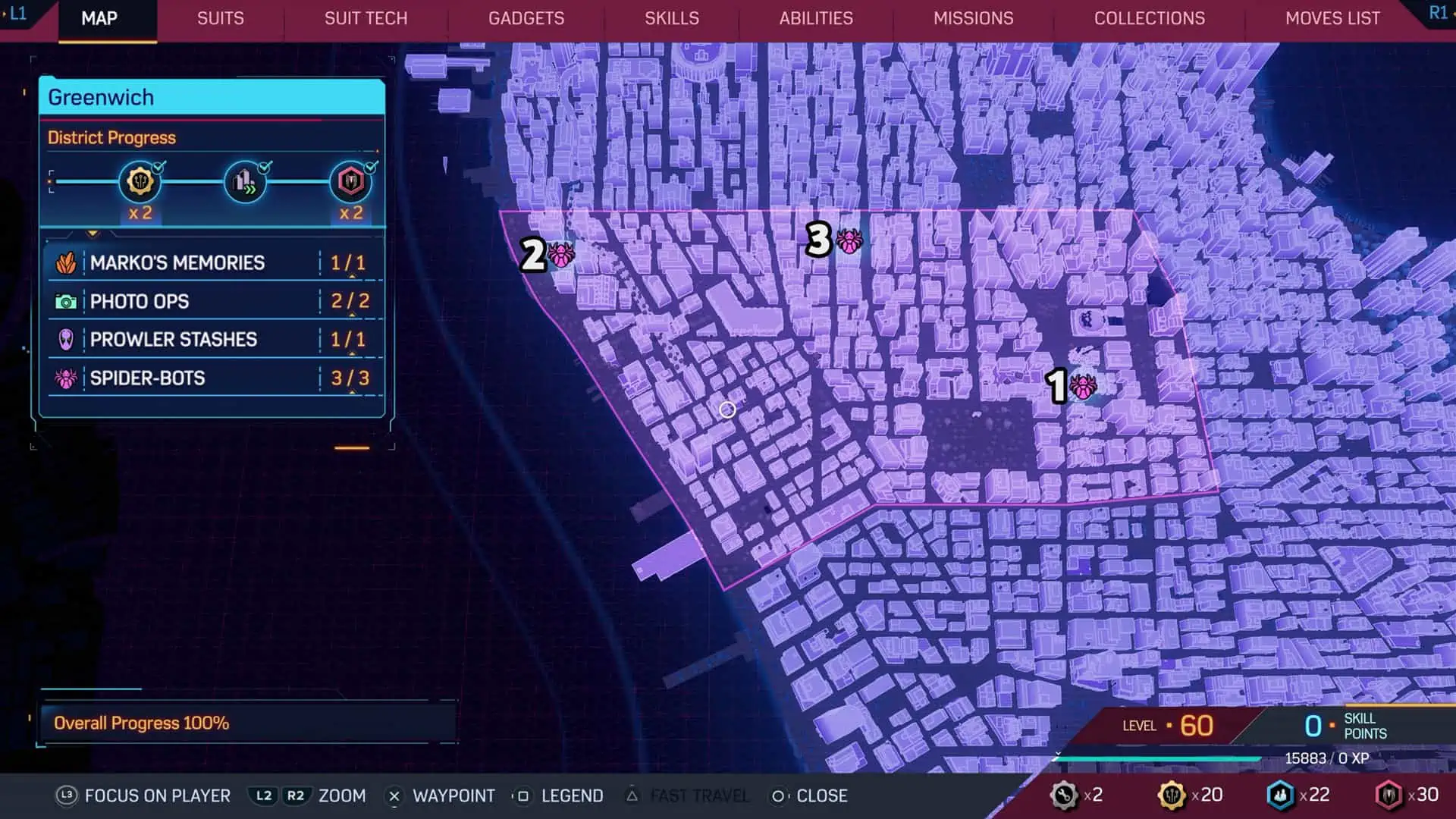1456x819 pixels.
Task: Select the SPIDER-BOTS row
Action: pyautogui.click(x=214, y=378)
